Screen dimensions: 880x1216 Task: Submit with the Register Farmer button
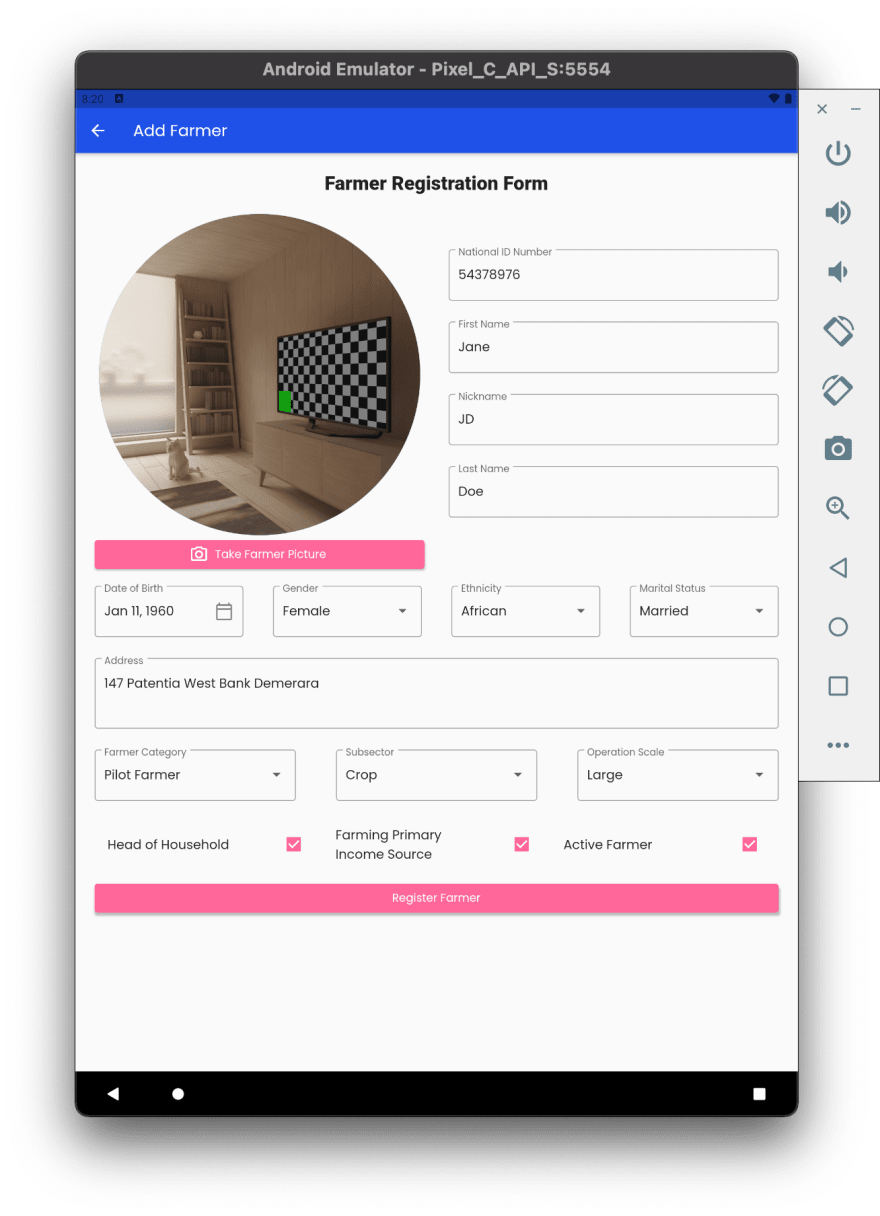[x=437, y=898]
